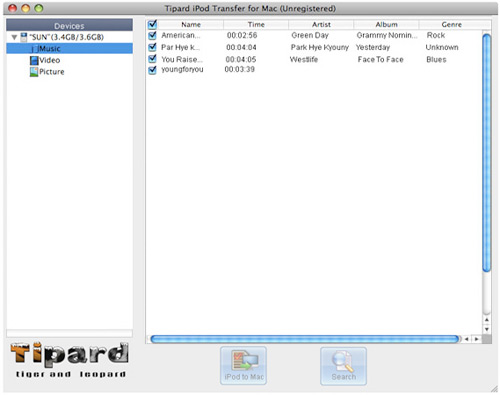Click the vertical scrollbar thumb
500x395 pixels.
(487, 153)
